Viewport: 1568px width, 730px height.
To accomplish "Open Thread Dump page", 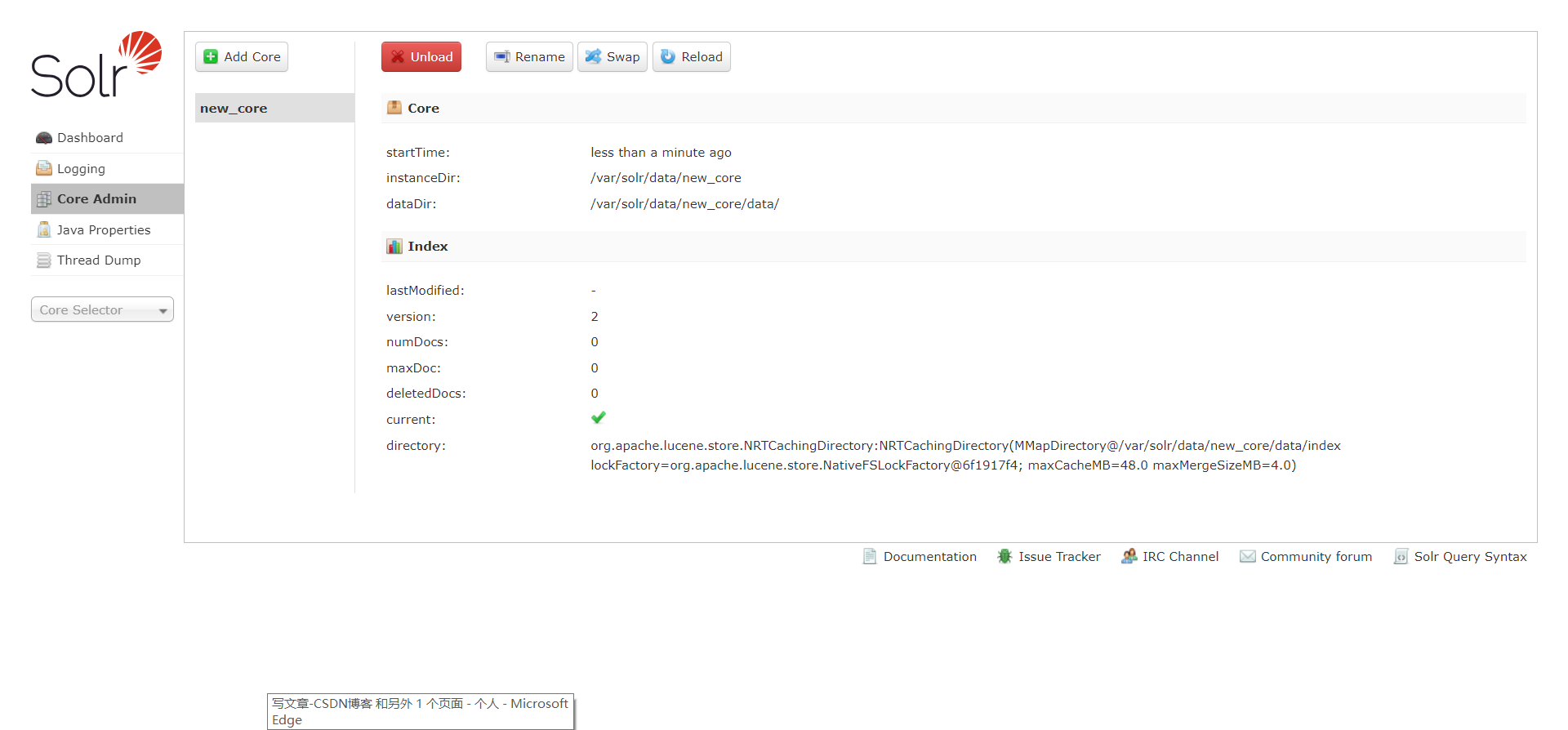I will pos(107,260).
